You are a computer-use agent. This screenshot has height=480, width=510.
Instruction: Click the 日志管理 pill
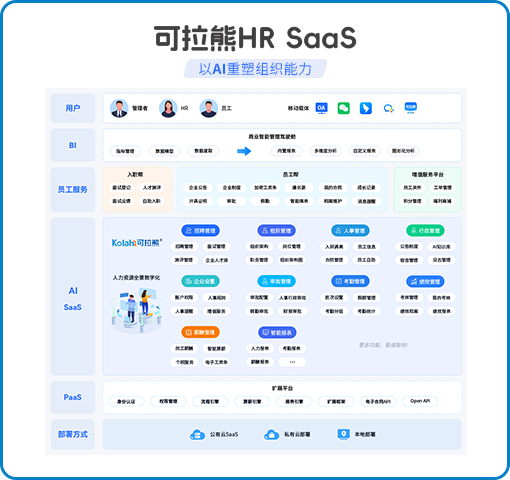[441, 260]
